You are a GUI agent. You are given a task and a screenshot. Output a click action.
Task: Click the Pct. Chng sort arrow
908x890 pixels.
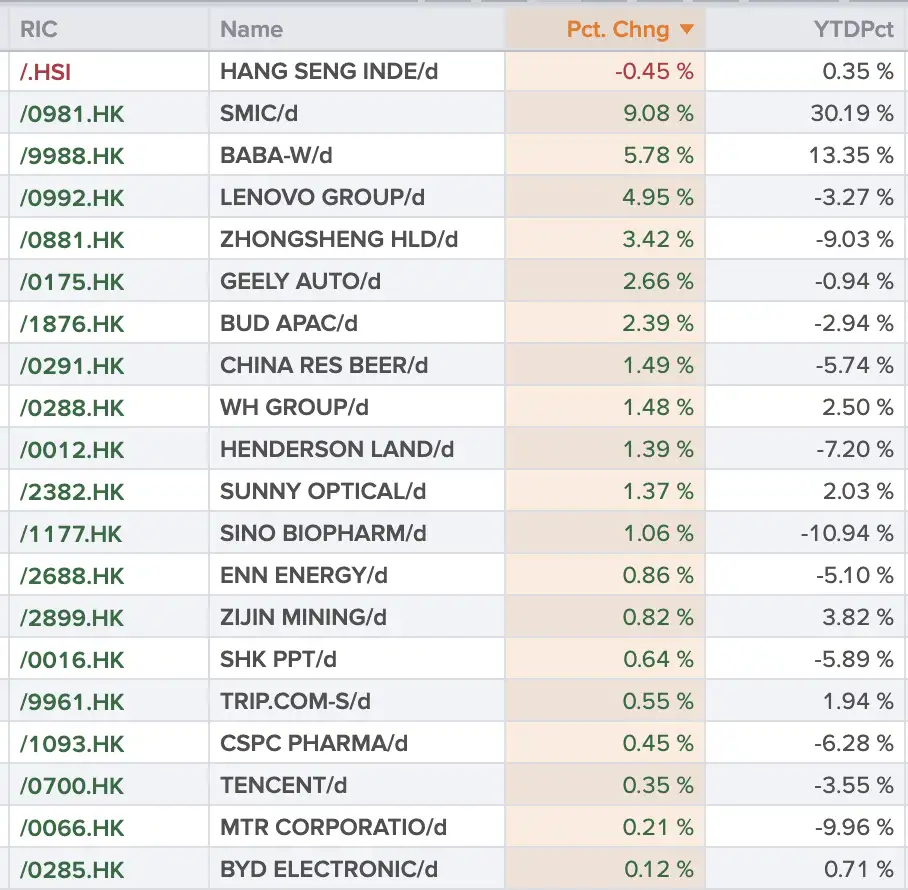coord(686,29)
